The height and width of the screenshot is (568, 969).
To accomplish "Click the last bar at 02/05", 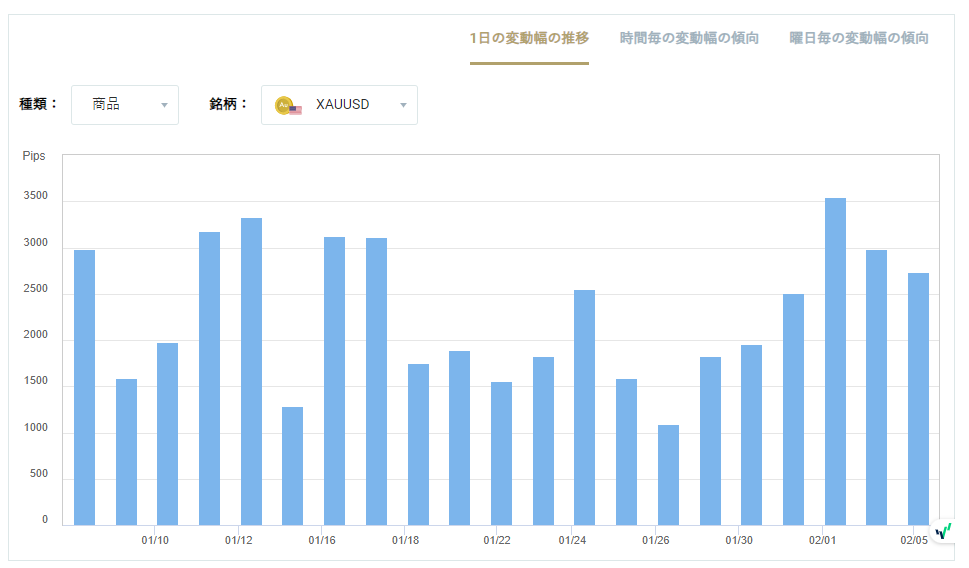I will pyautogui.click(x=918, y=399).
